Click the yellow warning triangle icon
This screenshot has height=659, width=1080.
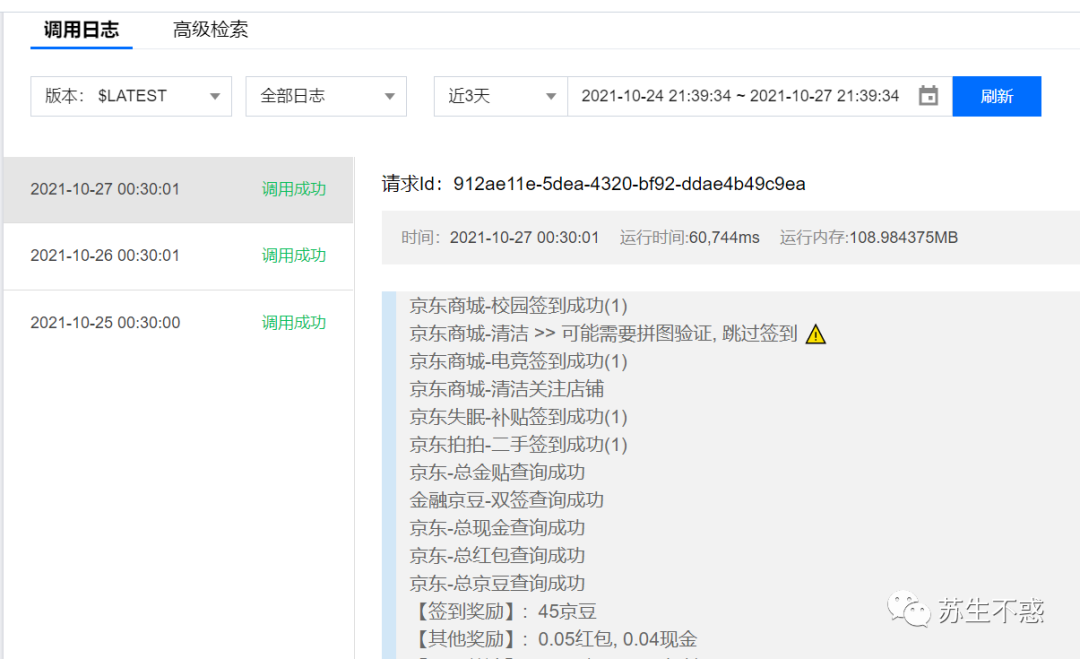tap(816, 334)
